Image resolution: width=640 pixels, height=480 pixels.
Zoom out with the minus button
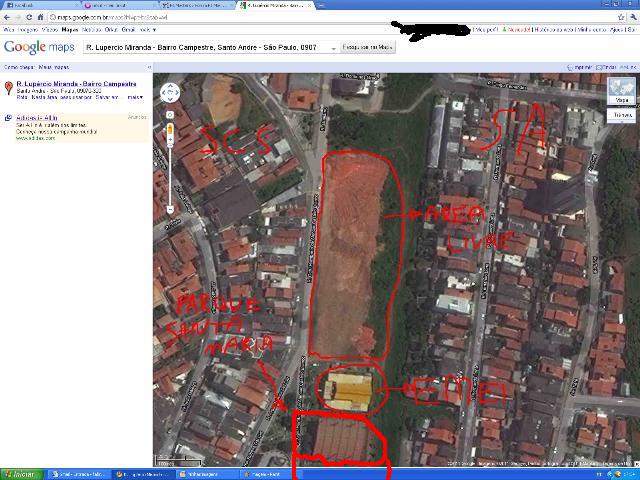point(170,210)
